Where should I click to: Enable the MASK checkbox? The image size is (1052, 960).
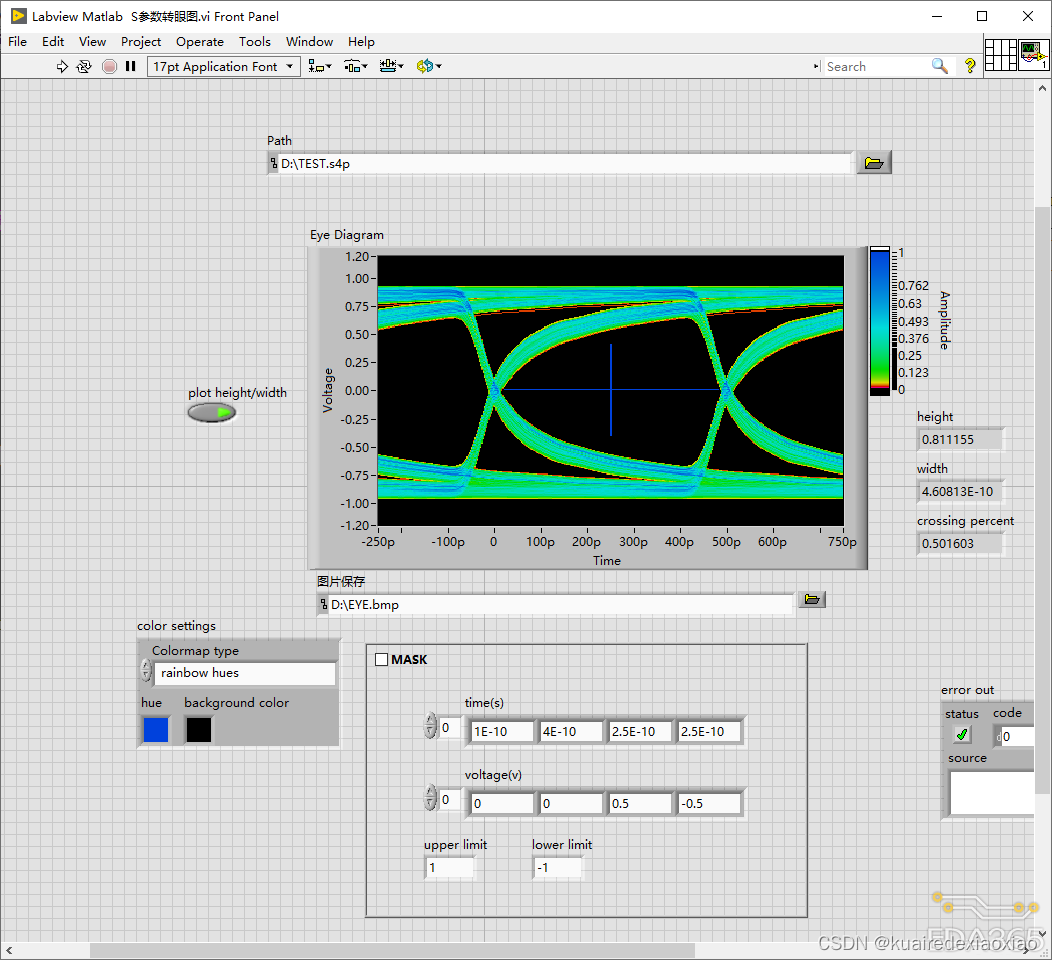(x=382, y=659)
